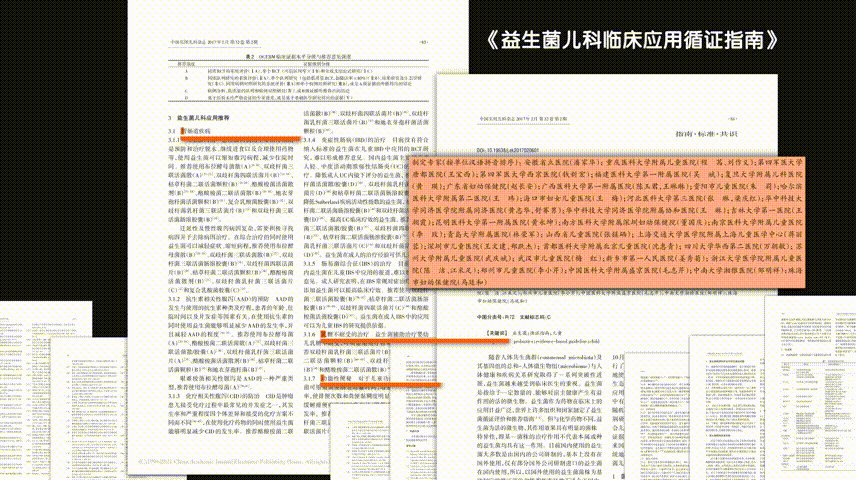The width and height of the screenshot is (856, 480).
Task: Select the heading '3 益生菌儿科应用推荐'
Action: pos(199,118)
